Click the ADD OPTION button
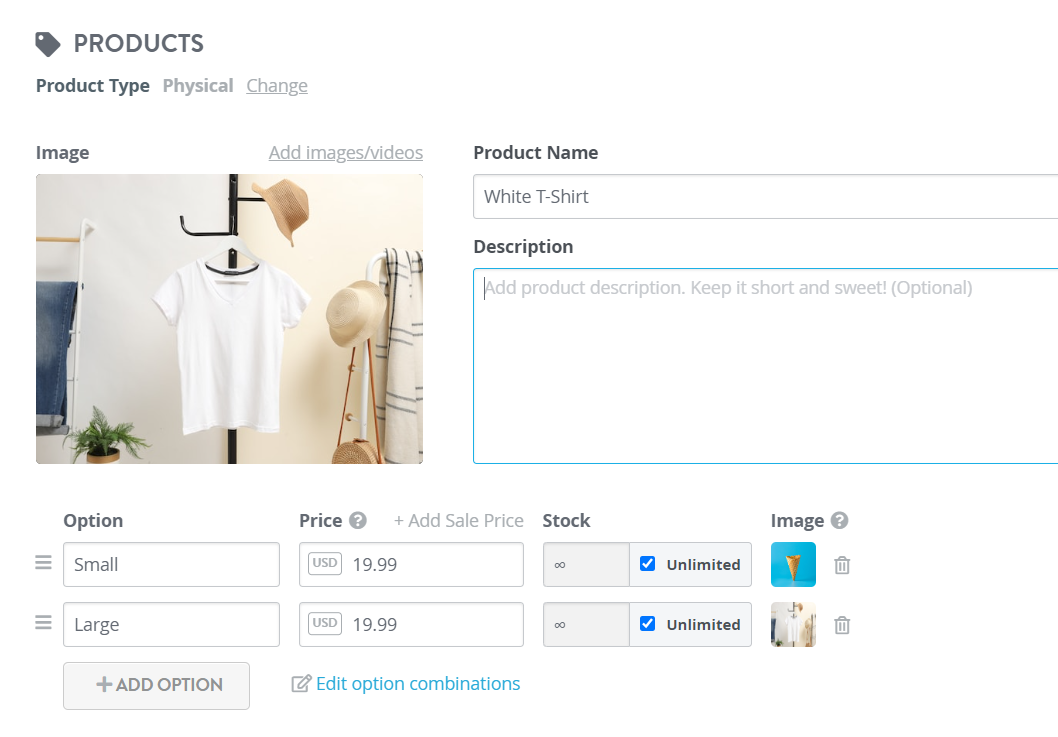The height and width of the screenshot is (737, 1058). click(x=157, y=686)
